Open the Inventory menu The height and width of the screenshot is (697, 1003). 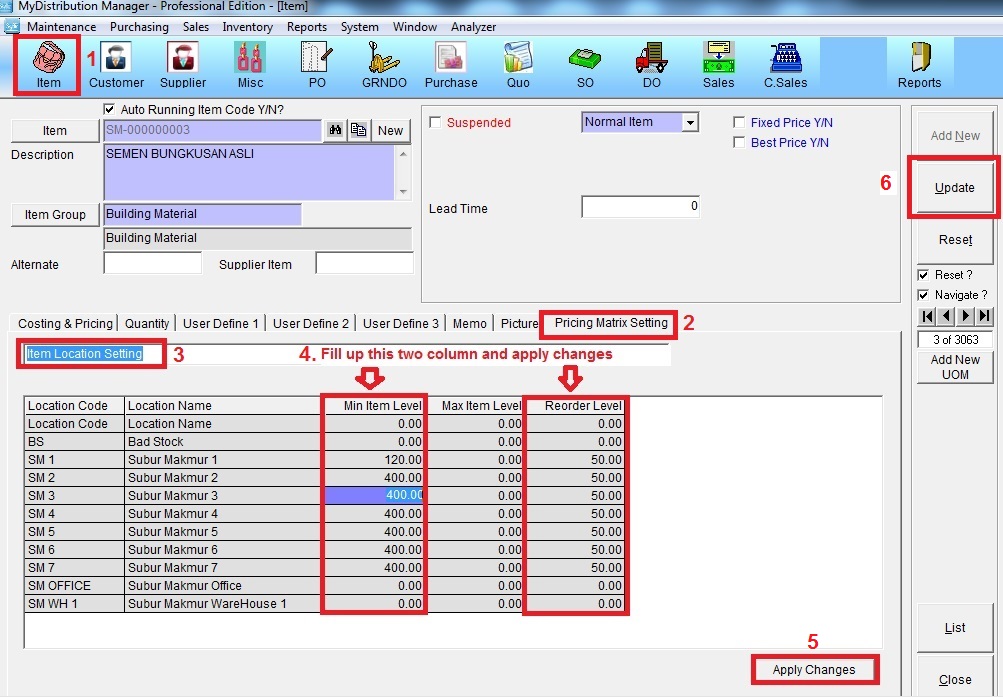[247, 27]
